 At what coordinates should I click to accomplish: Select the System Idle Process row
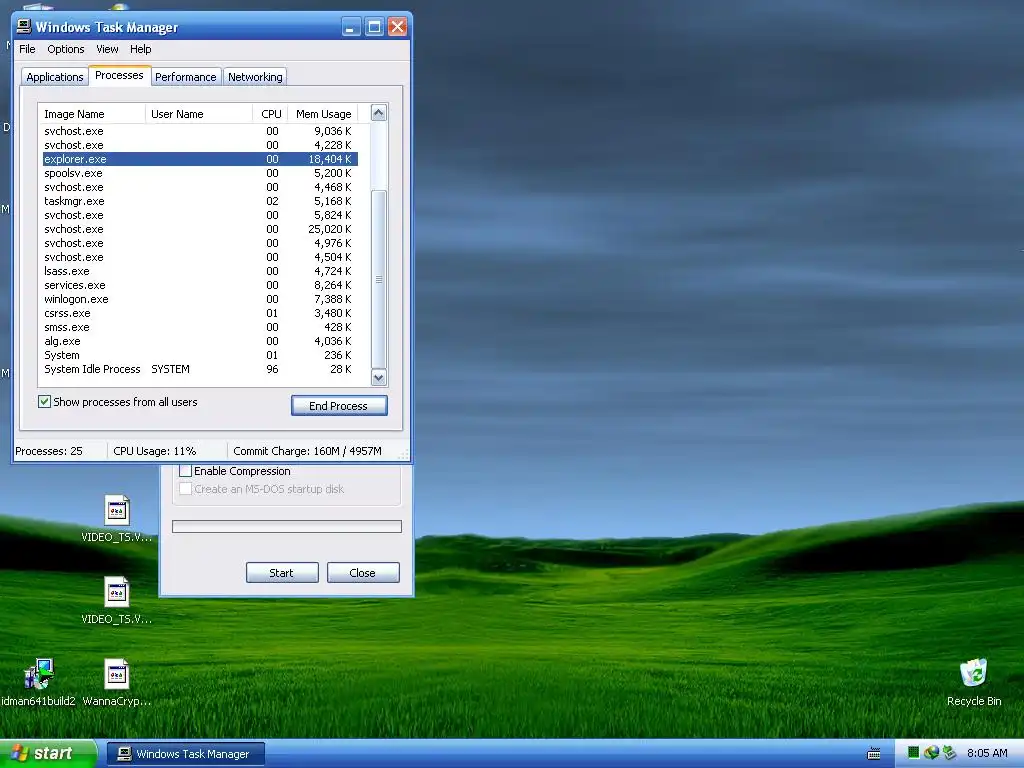tap(200, 370)
